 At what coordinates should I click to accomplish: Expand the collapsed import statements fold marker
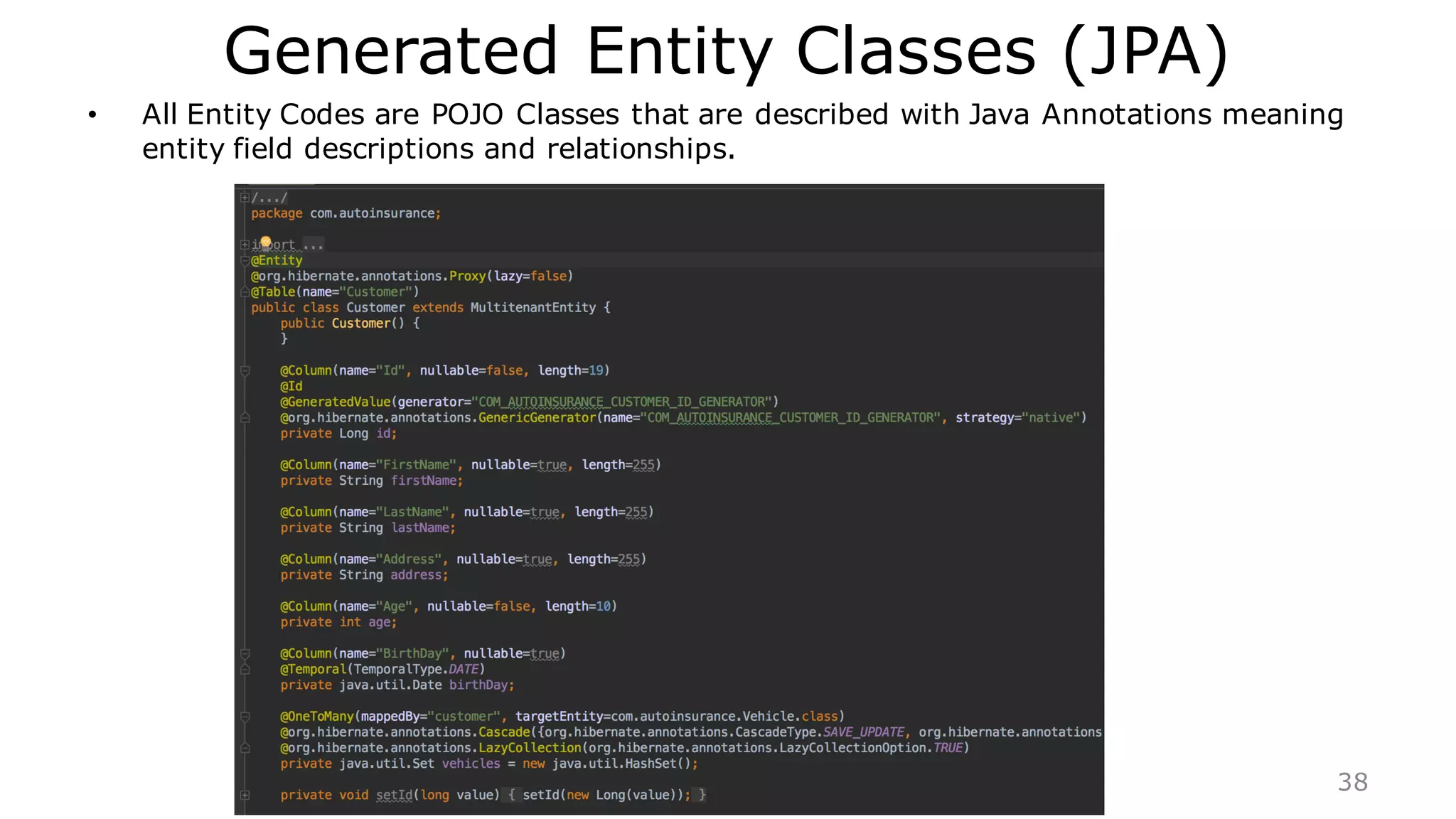245,245
